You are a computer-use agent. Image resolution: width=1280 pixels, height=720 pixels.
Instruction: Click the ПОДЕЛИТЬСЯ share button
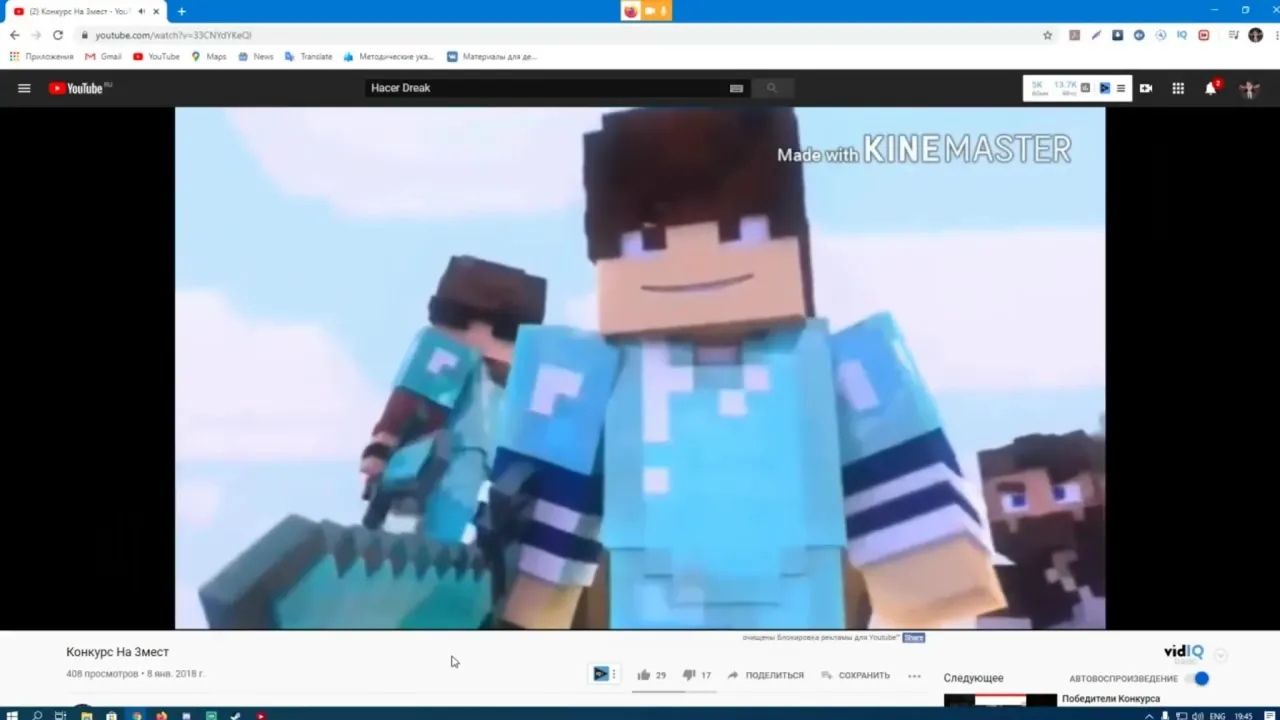click(x=766, y=675)
